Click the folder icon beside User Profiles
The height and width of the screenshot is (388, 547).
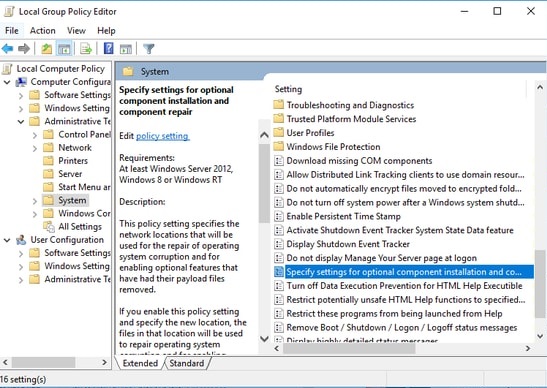pos(278,133)
